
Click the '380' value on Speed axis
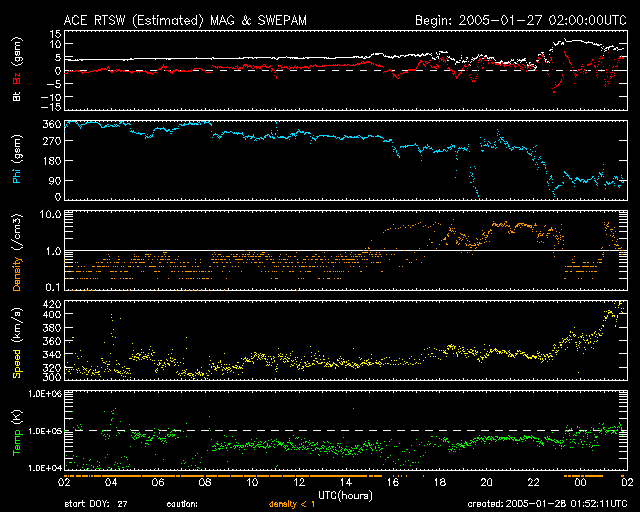click(x=52, y=328)
